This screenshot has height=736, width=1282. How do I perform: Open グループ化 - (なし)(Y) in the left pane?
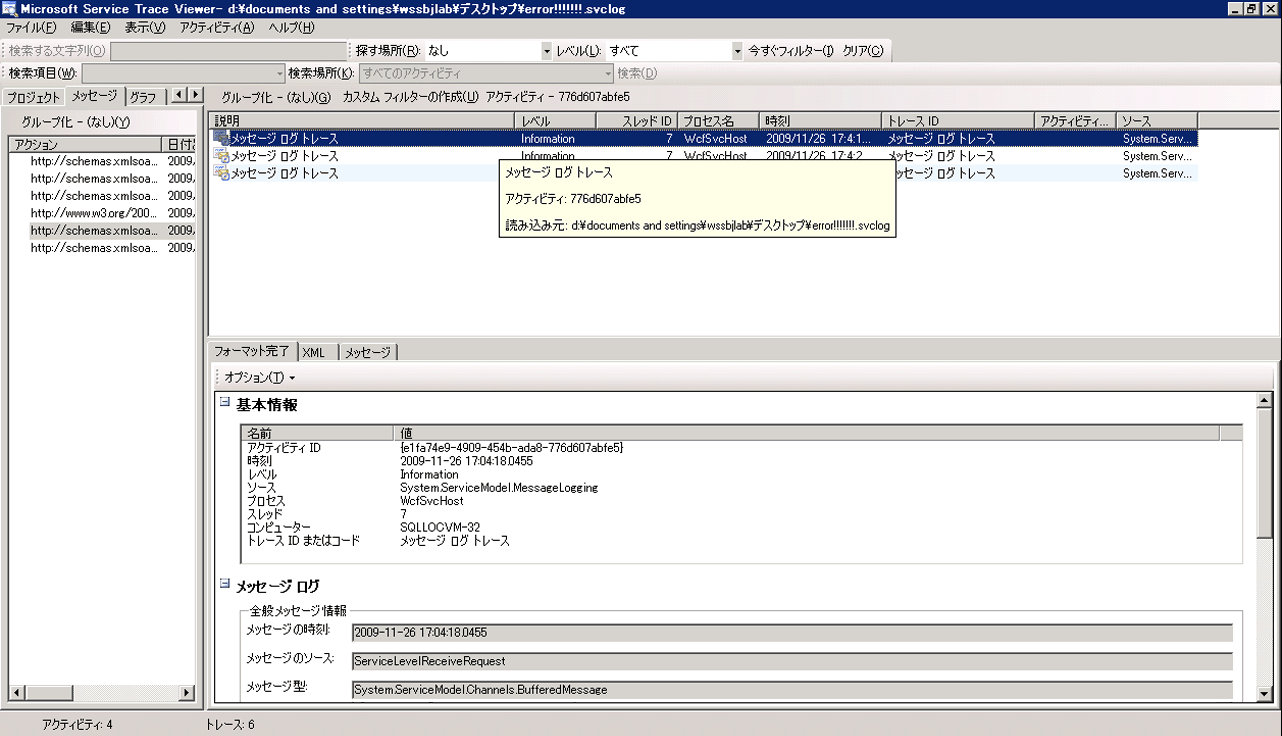76,122
